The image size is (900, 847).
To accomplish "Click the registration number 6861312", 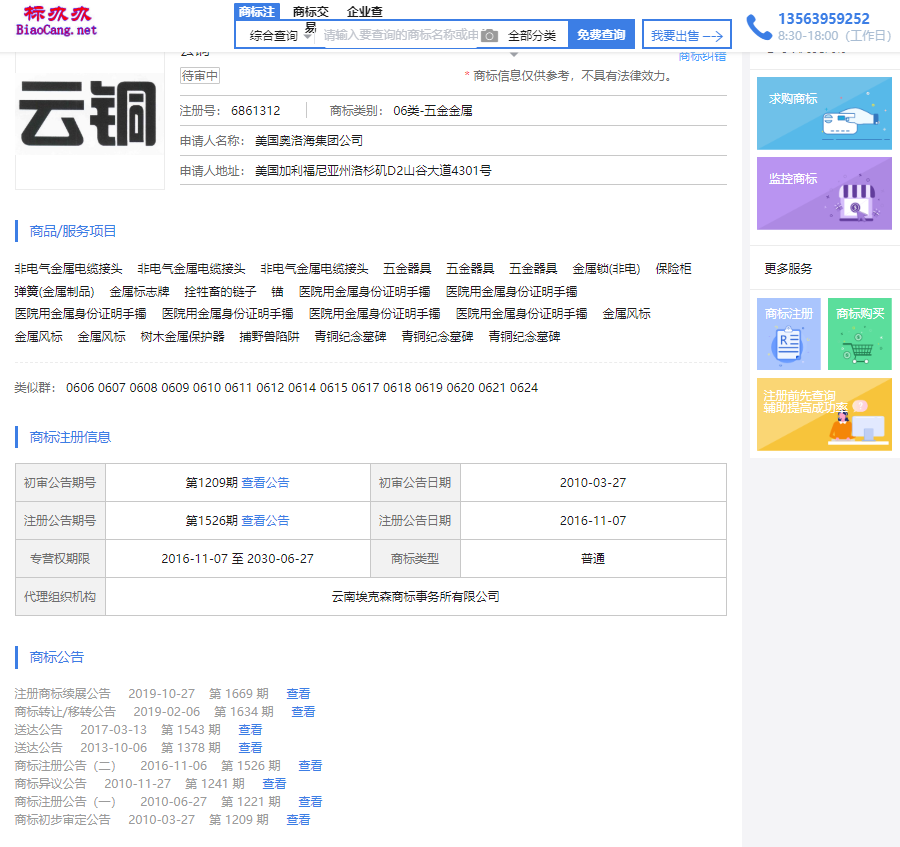I will point(256,111).
